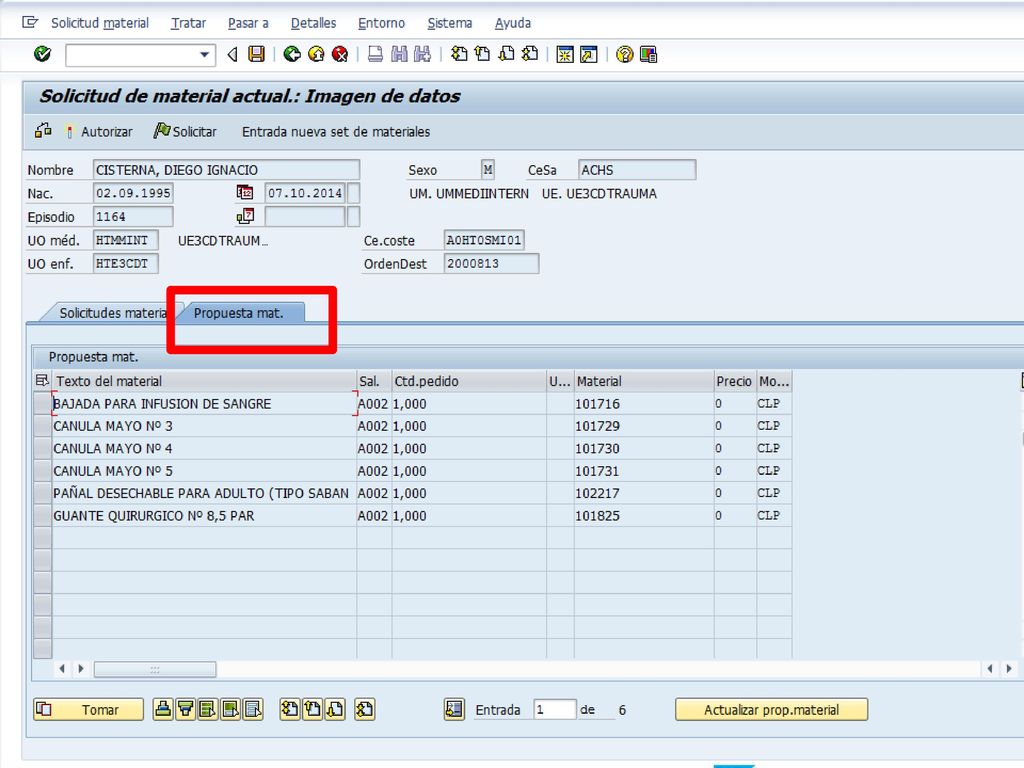
Task: Click the horizontal scrollbar thumb under the table
Action: tap(155, 669)
